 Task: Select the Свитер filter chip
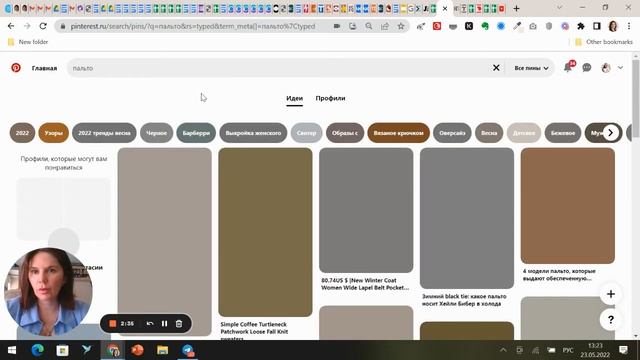(x=306, y=133)
